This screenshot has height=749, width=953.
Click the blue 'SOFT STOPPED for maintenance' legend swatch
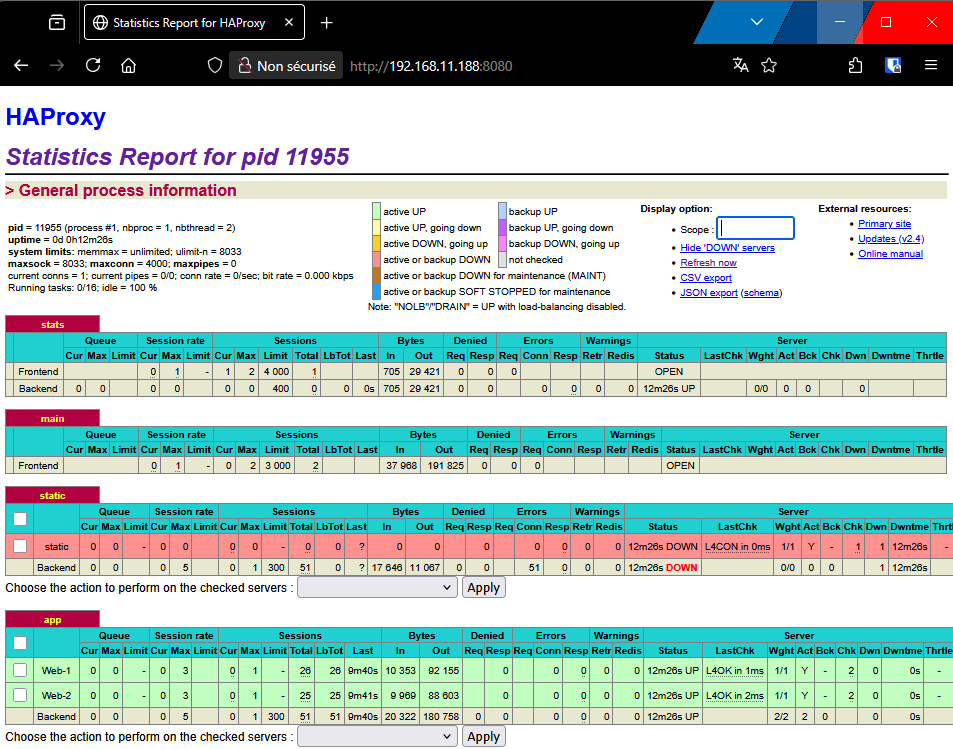coord(376,291)
